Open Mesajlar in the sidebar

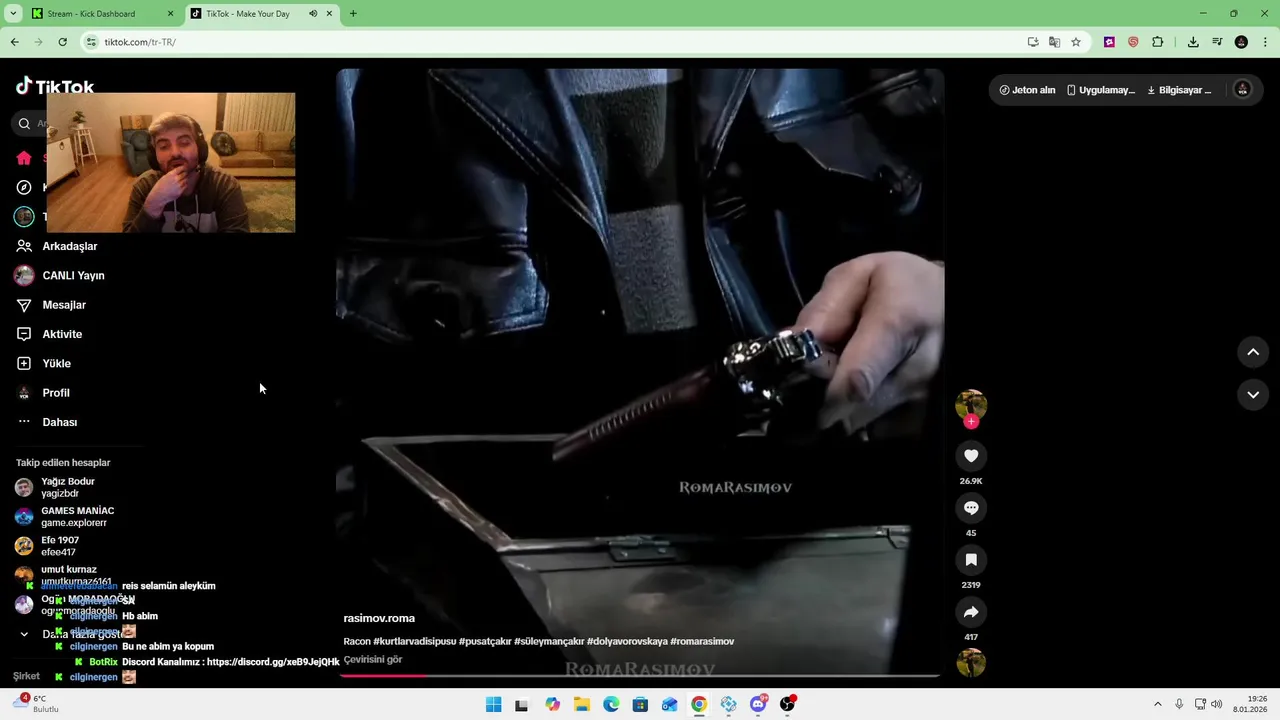coord(64,305)
